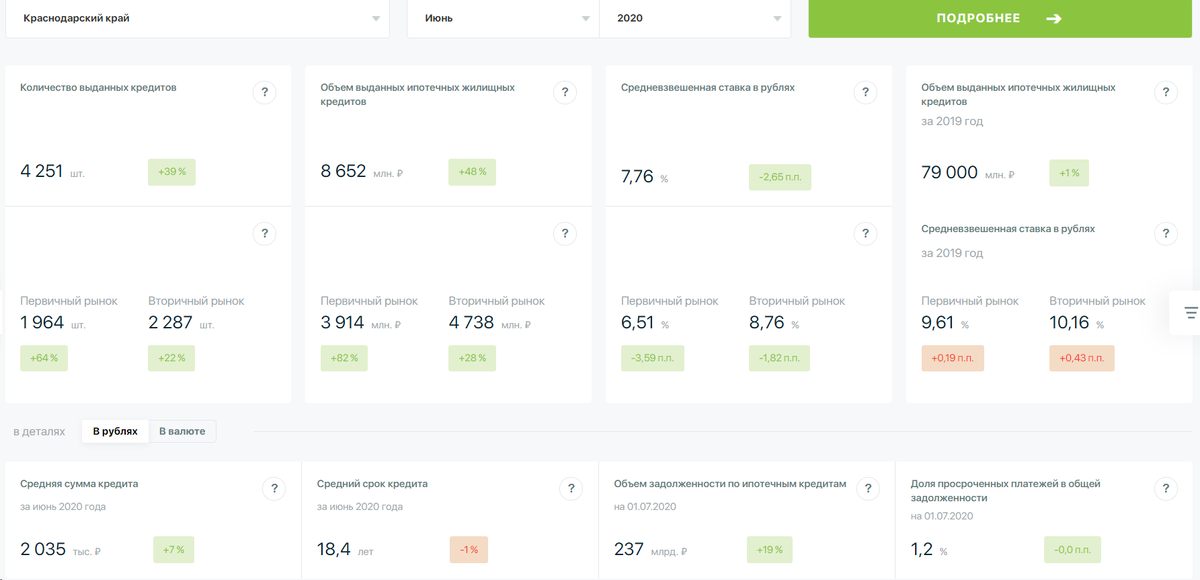Expand the Краснодарский край region dropdown
This screenshot has width=1200, height=580.
pos(198,19)
